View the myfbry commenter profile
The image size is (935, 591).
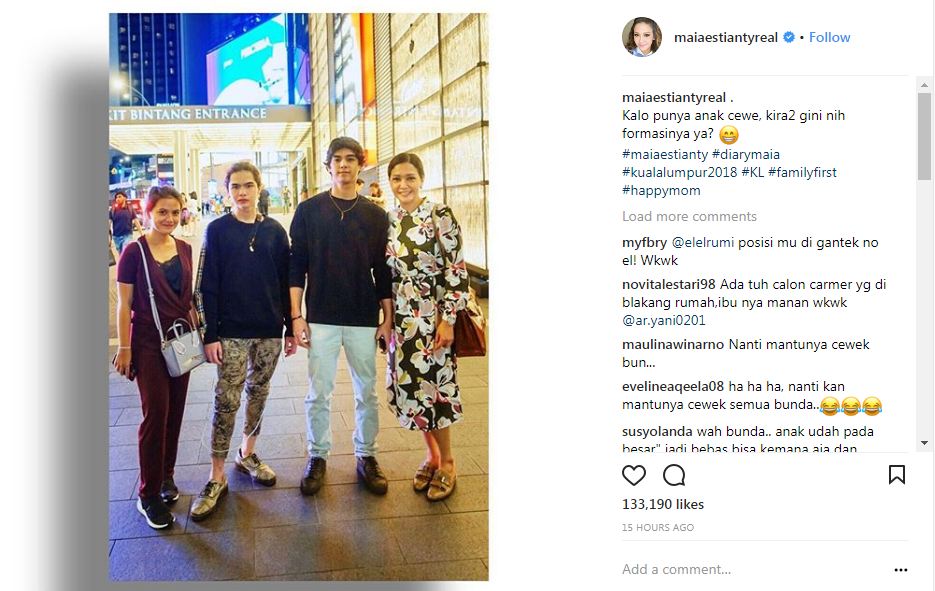(645, 243)
